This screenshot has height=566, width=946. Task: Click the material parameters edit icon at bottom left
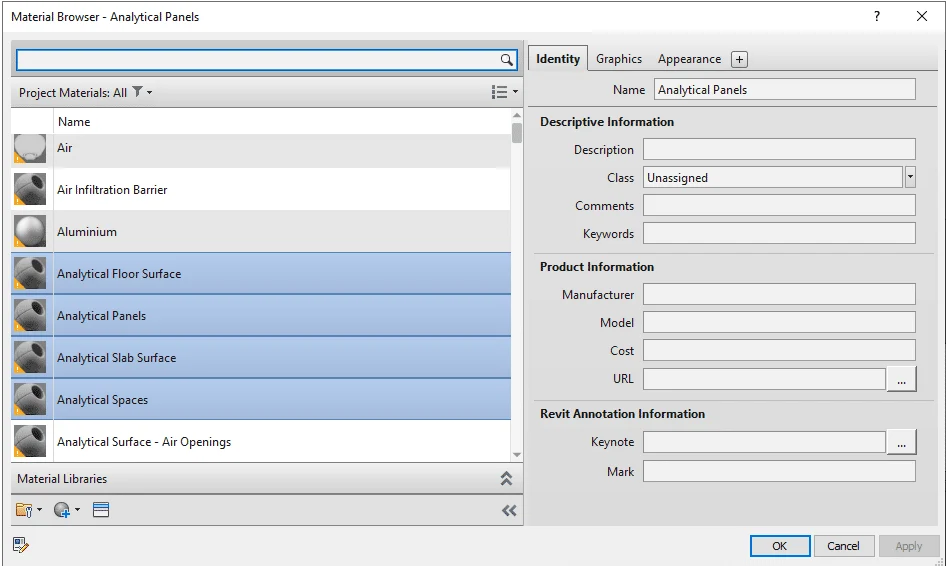coord(21,545)
